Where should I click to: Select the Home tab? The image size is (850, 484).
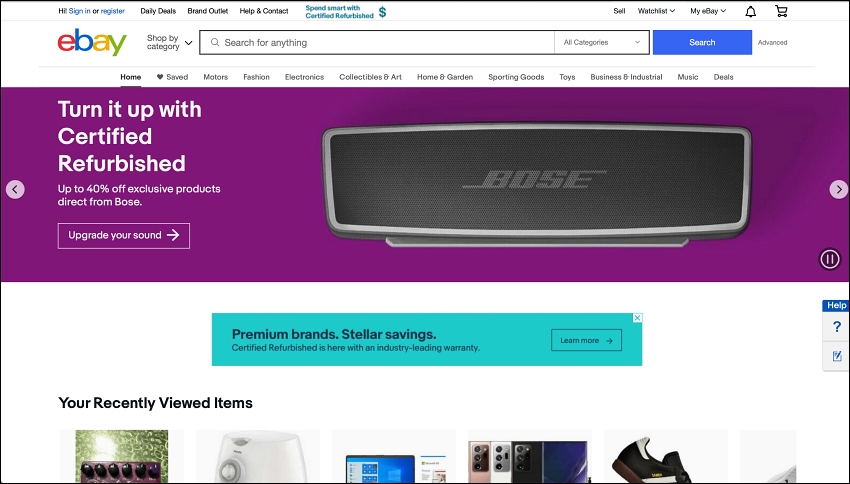(131, 77)
